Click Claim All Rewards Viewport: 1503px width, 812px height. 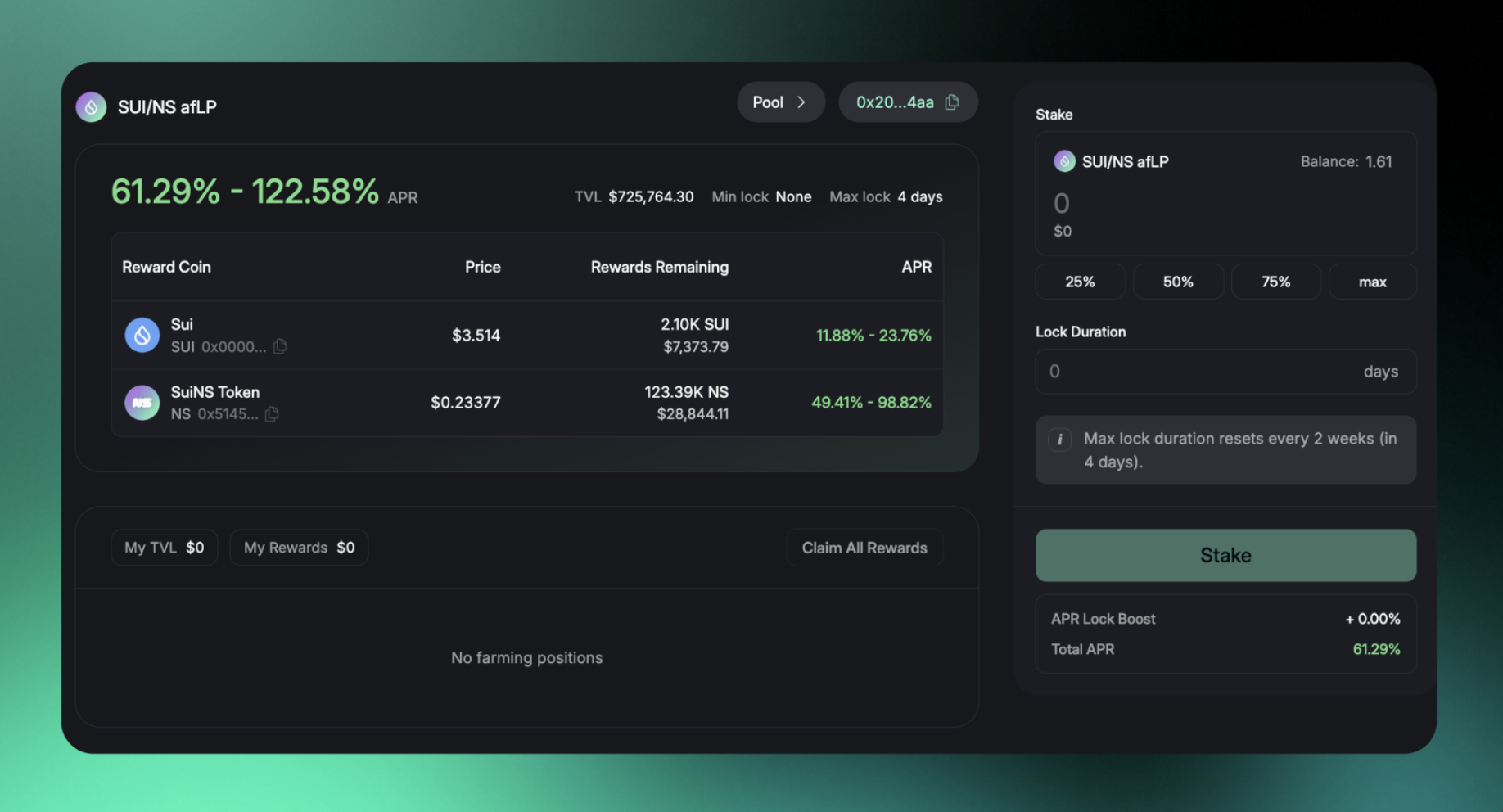tap(864, 548)
